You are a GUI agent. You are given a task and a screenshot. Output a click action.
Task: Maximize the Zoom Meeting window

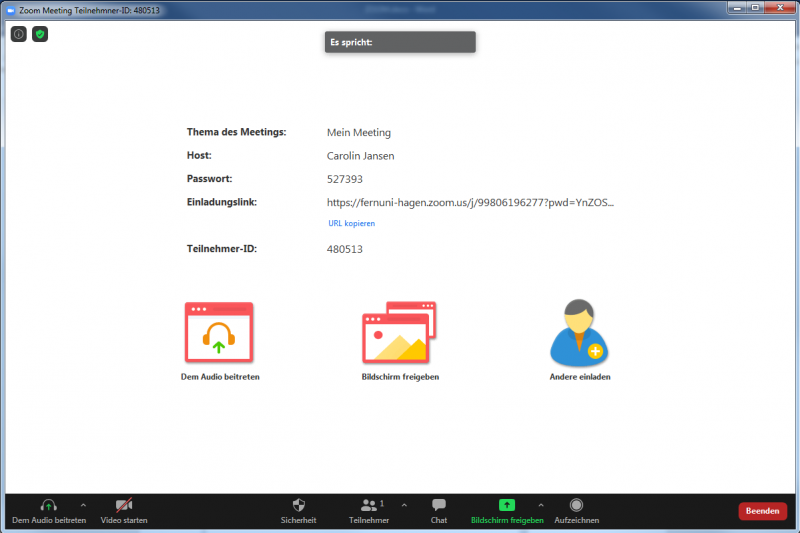coord(756,8)
